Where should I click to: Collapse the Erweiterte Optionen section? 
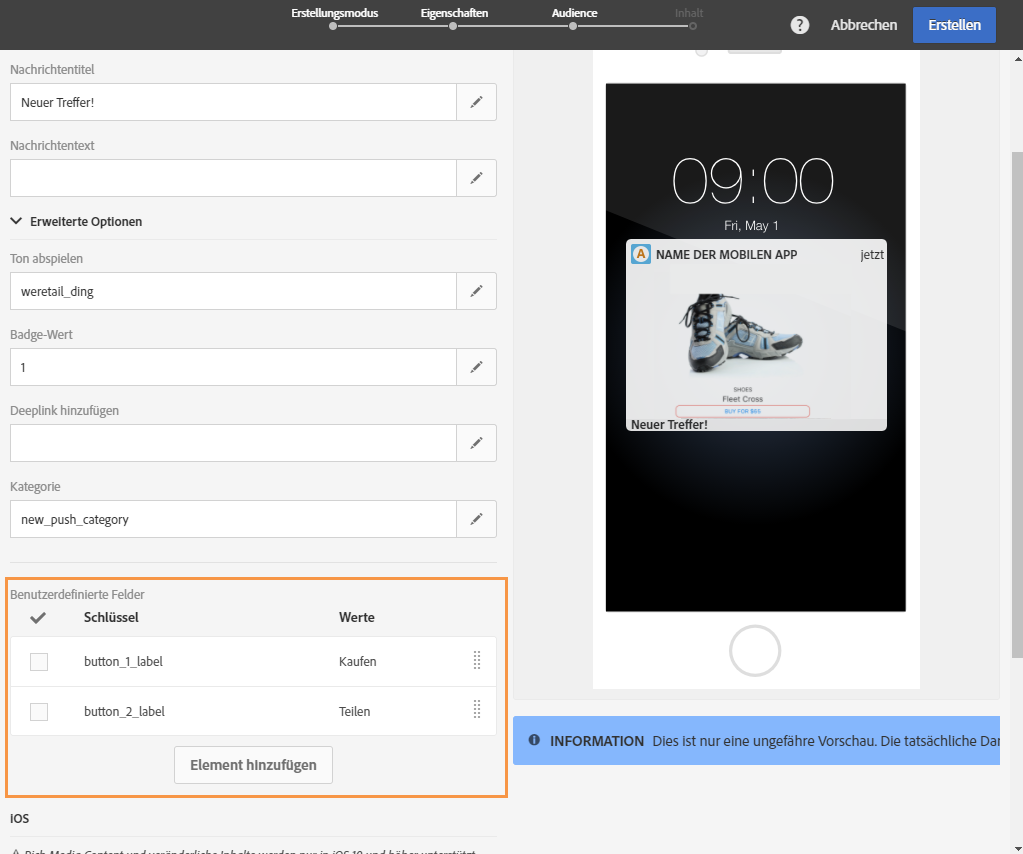coord(76,221)
